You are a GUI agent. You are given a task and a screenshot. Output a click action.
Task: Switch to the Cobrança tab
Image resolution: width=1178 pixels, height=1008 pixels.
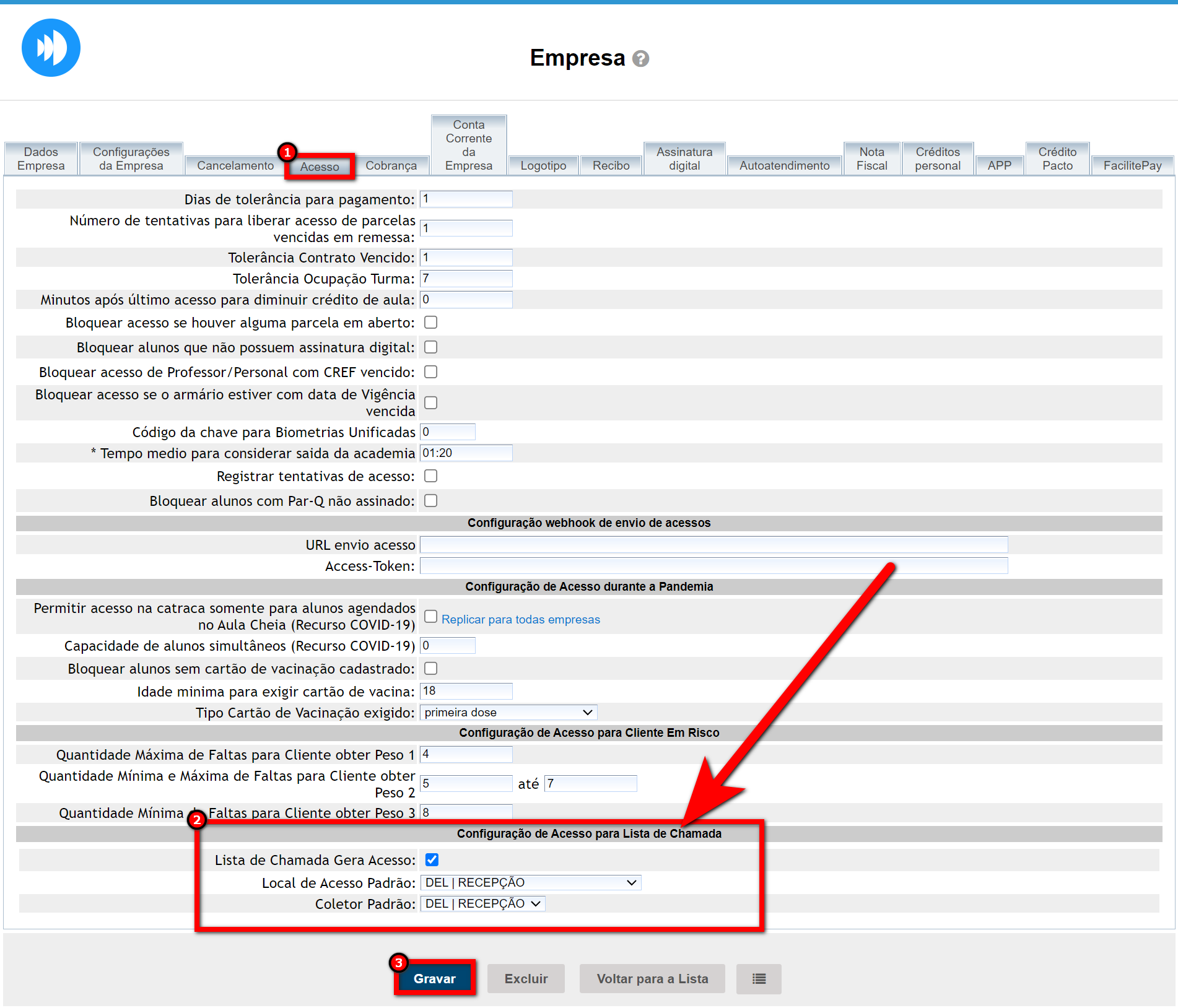click(x=391, y=166)
